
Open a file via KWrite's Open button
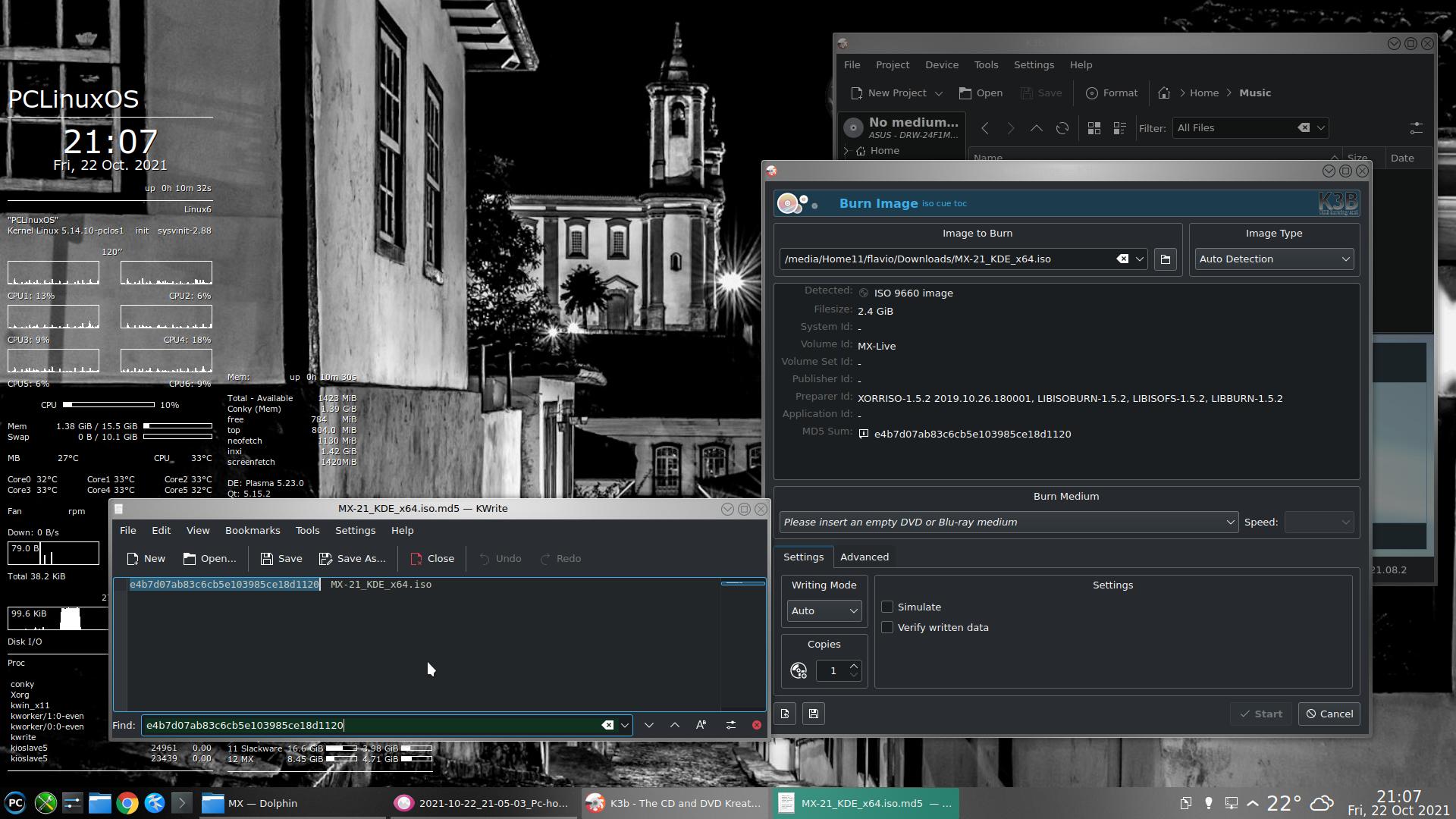(x=209, y=559)
